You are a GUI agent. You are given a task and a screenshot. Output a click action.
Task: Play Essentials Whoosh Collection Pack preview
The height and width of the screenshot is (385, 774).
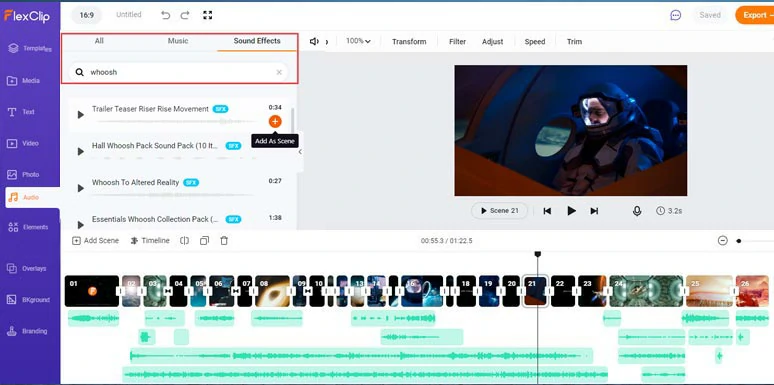pos(80,225)
